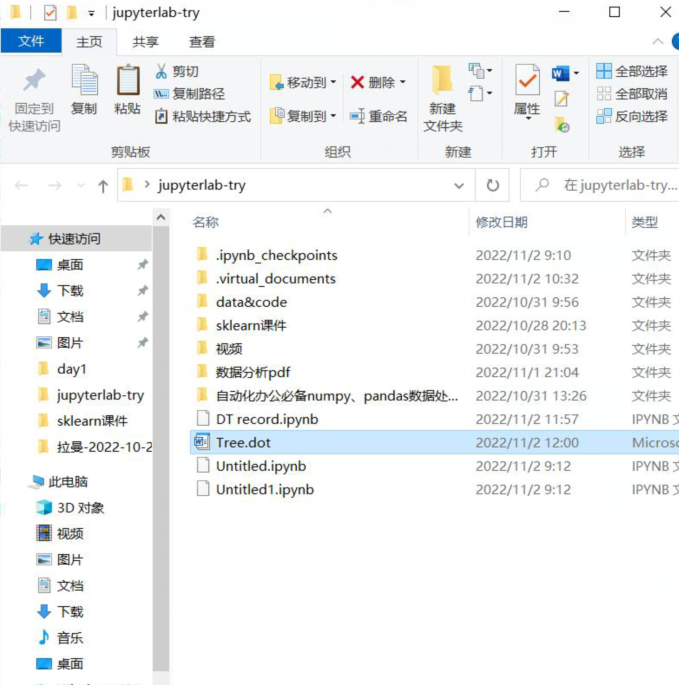679x685 pixels.
Task: Click the red Delete icon
Action: point(357,82)
